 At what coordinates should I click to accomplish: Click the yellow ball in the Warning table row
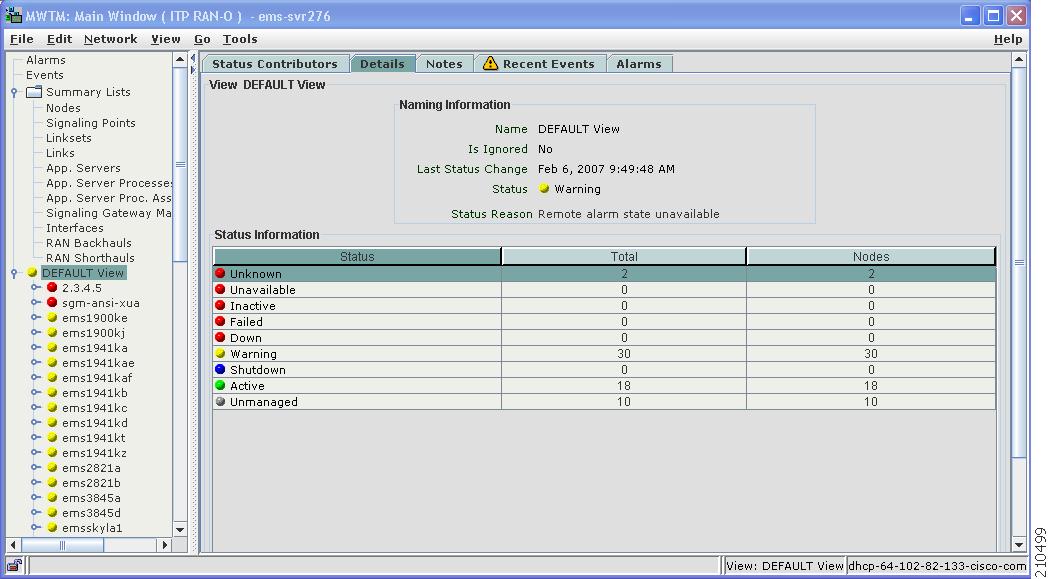[221, 354]
